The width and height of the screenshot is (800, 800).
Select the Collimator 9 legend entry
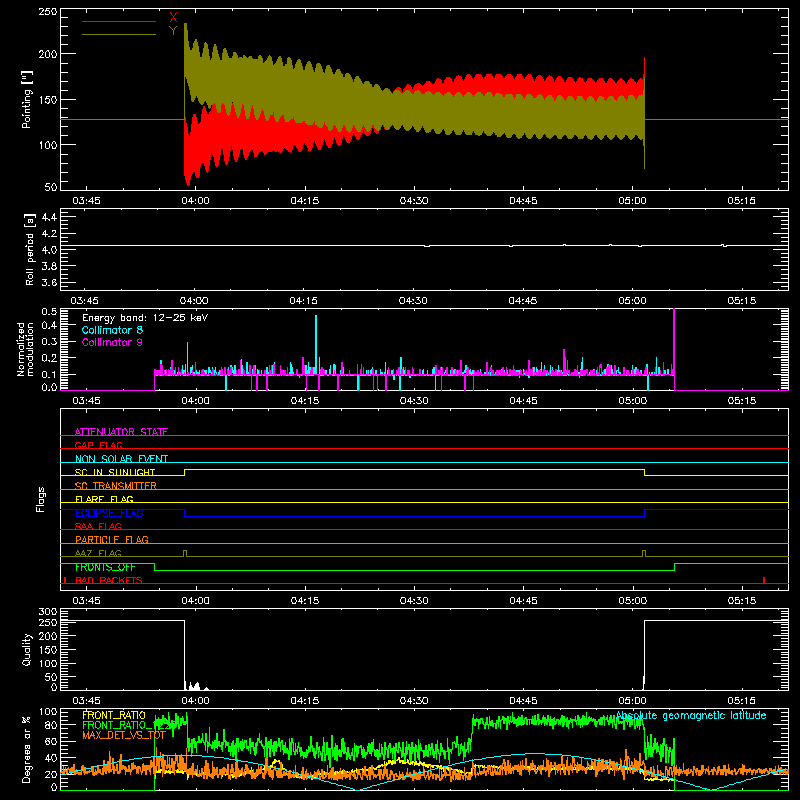112,342
